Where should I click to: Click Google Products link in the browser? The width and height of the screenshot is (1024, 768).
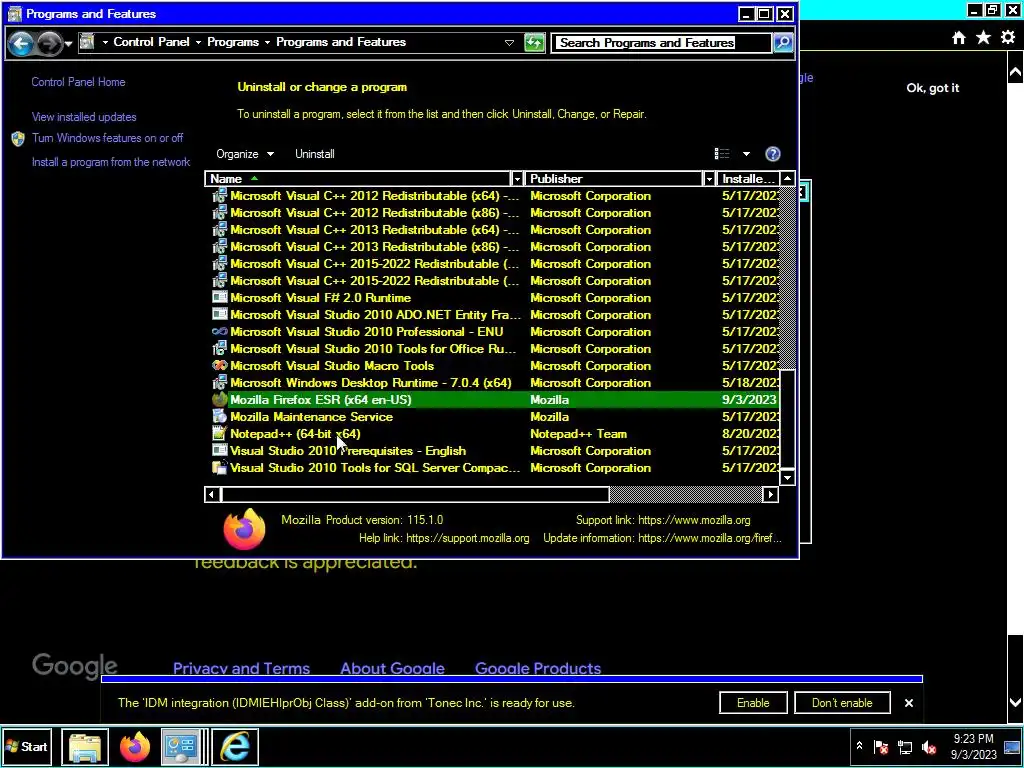pos(538,668)
